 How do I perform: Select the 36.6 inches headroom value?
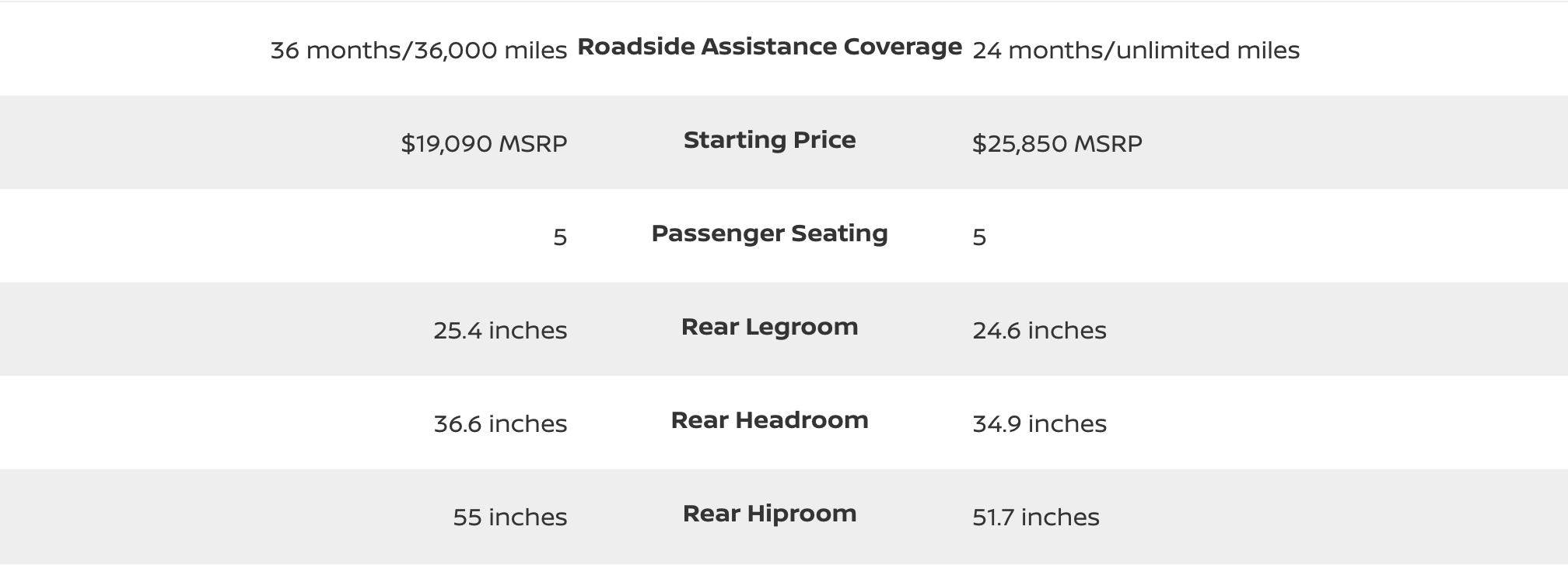pos(500,424)
